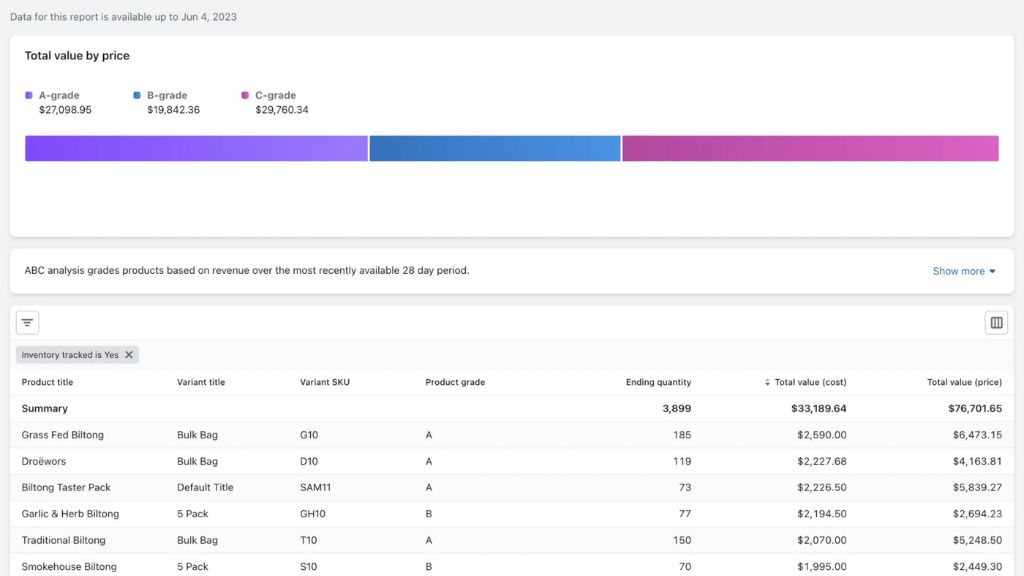Open the filter options icon
The height and width of the screenshot is (576, 1024).
coord(27,322)
